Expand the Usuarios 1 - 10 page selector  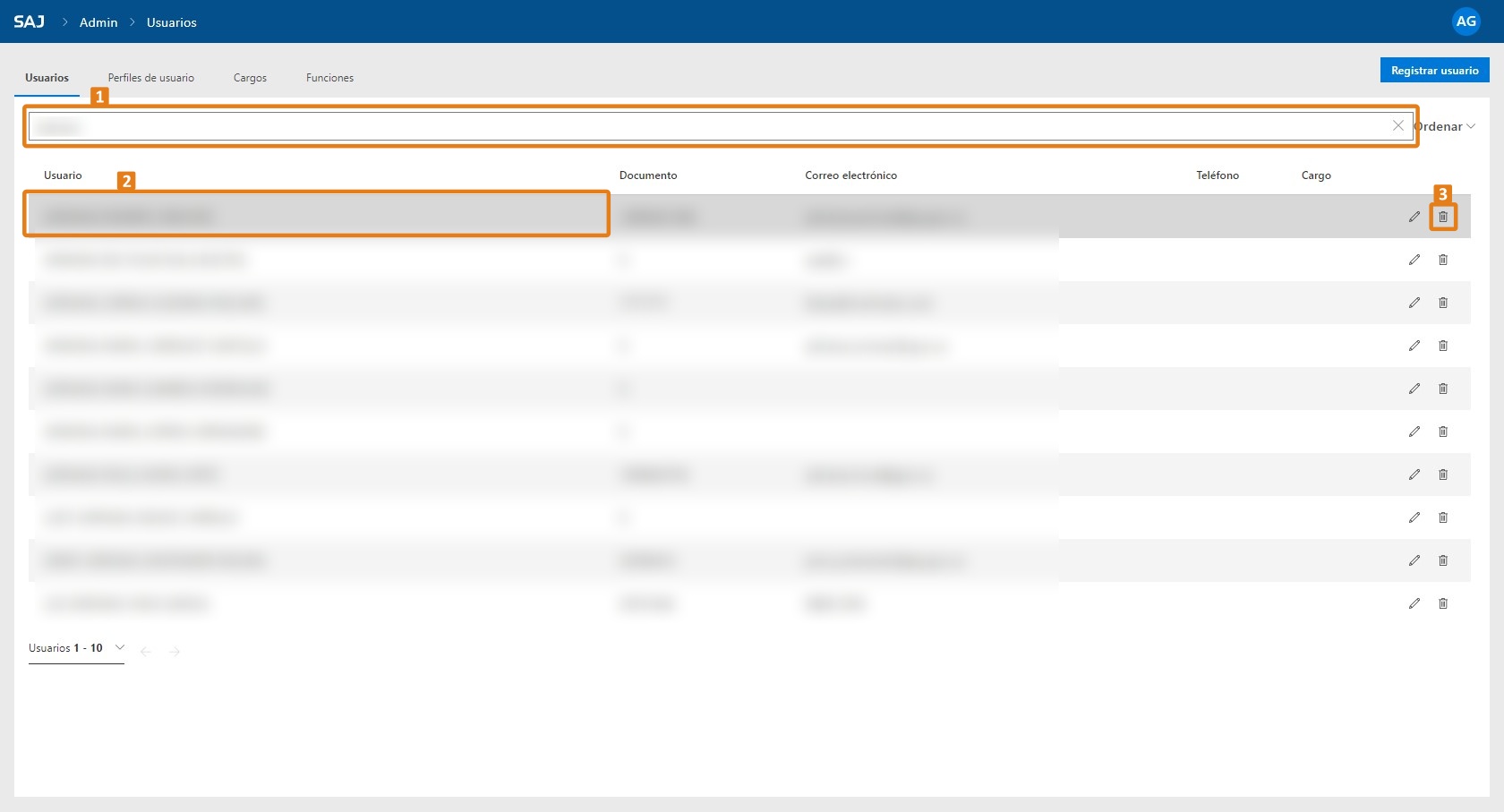76,648
